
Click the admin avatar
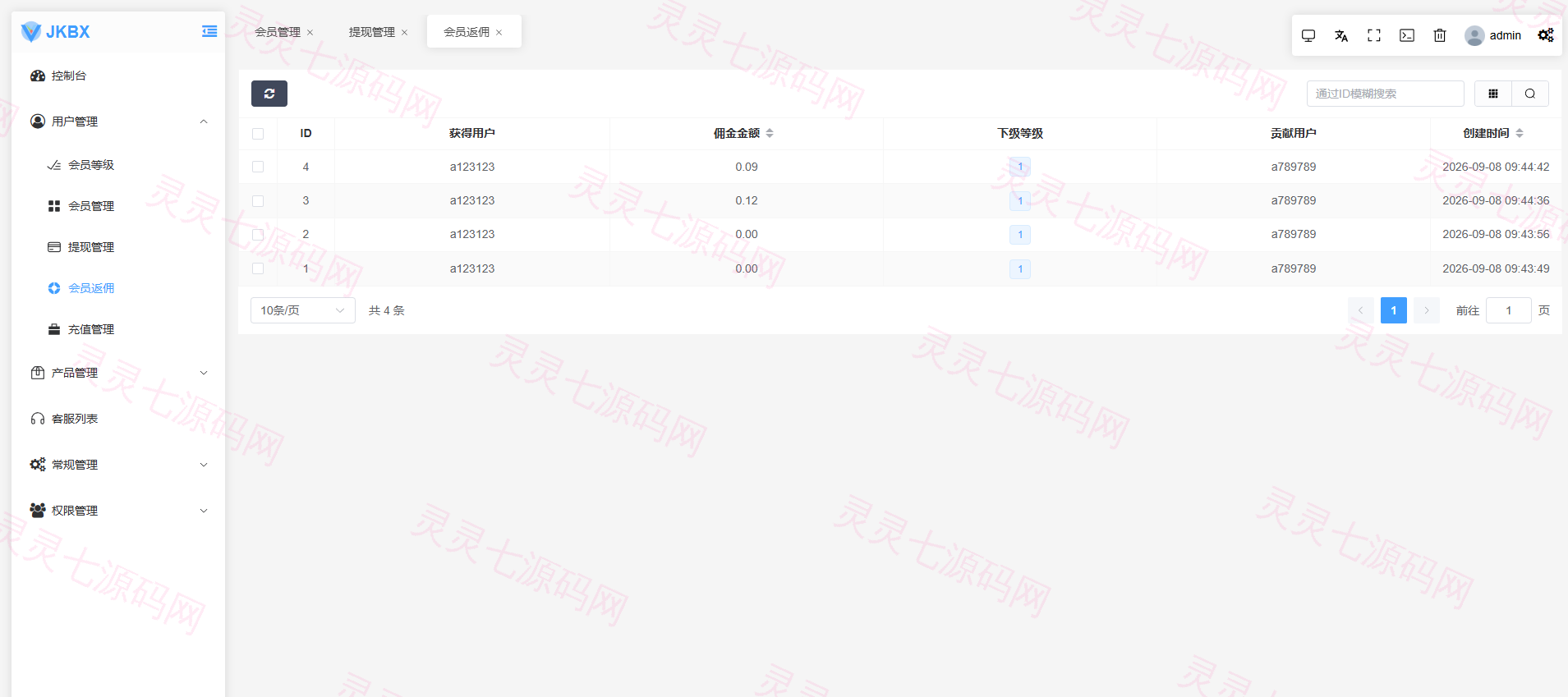click(x=1474, y=35)
